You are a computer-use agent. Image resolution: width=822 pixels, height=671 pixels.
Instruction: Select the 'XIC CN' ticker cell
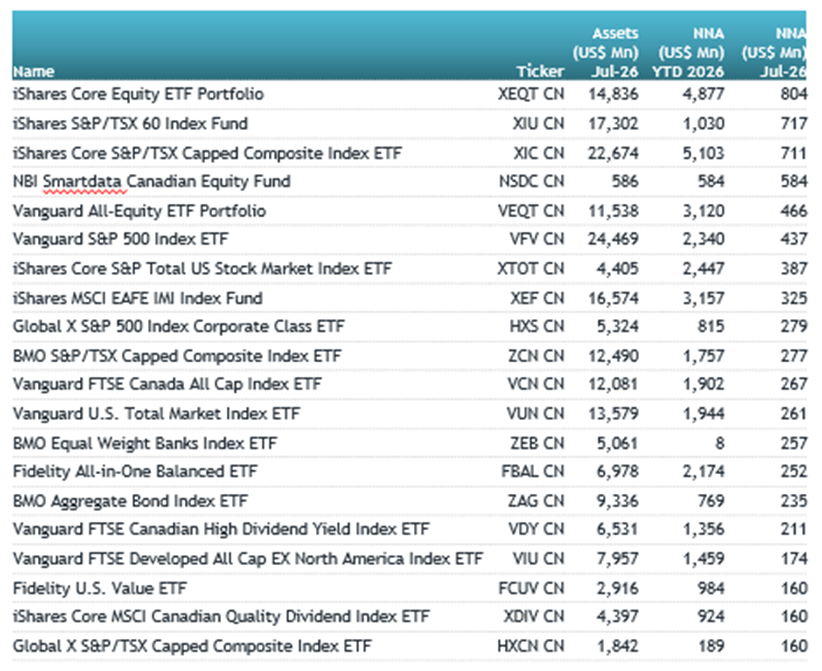(539, 153)
